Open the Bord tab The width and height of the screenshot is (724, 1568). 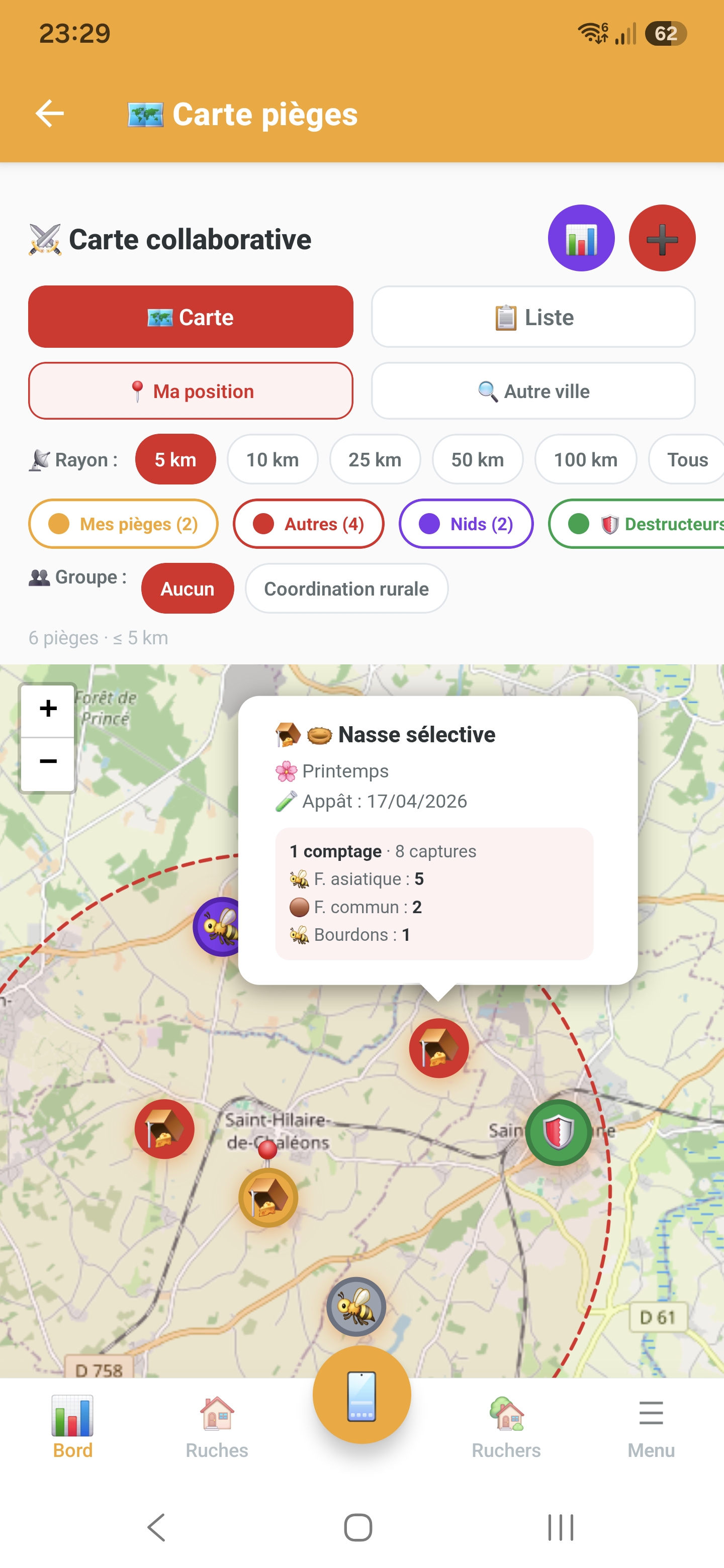(x=72, y=1427)
